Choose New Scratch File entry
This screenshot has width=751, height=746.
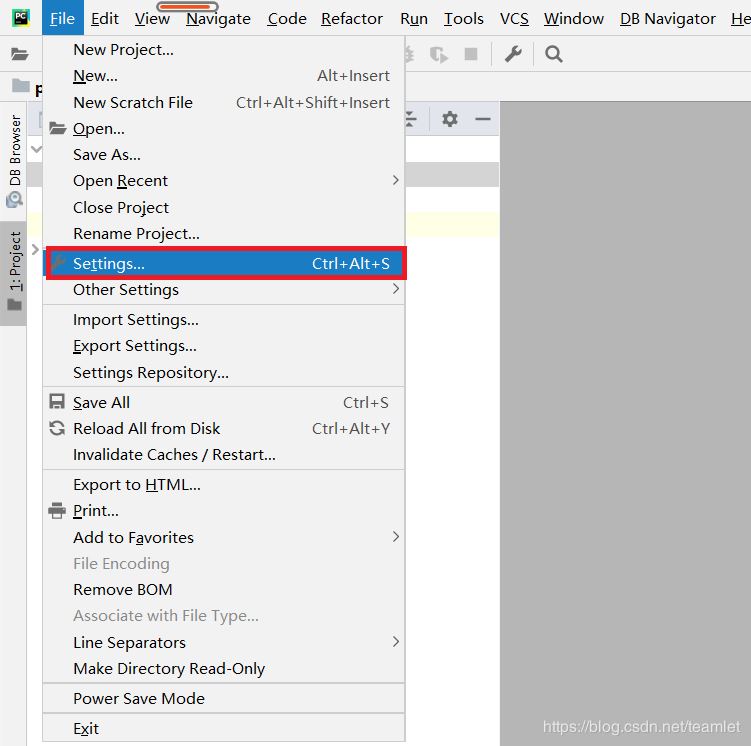coord(224,102)
